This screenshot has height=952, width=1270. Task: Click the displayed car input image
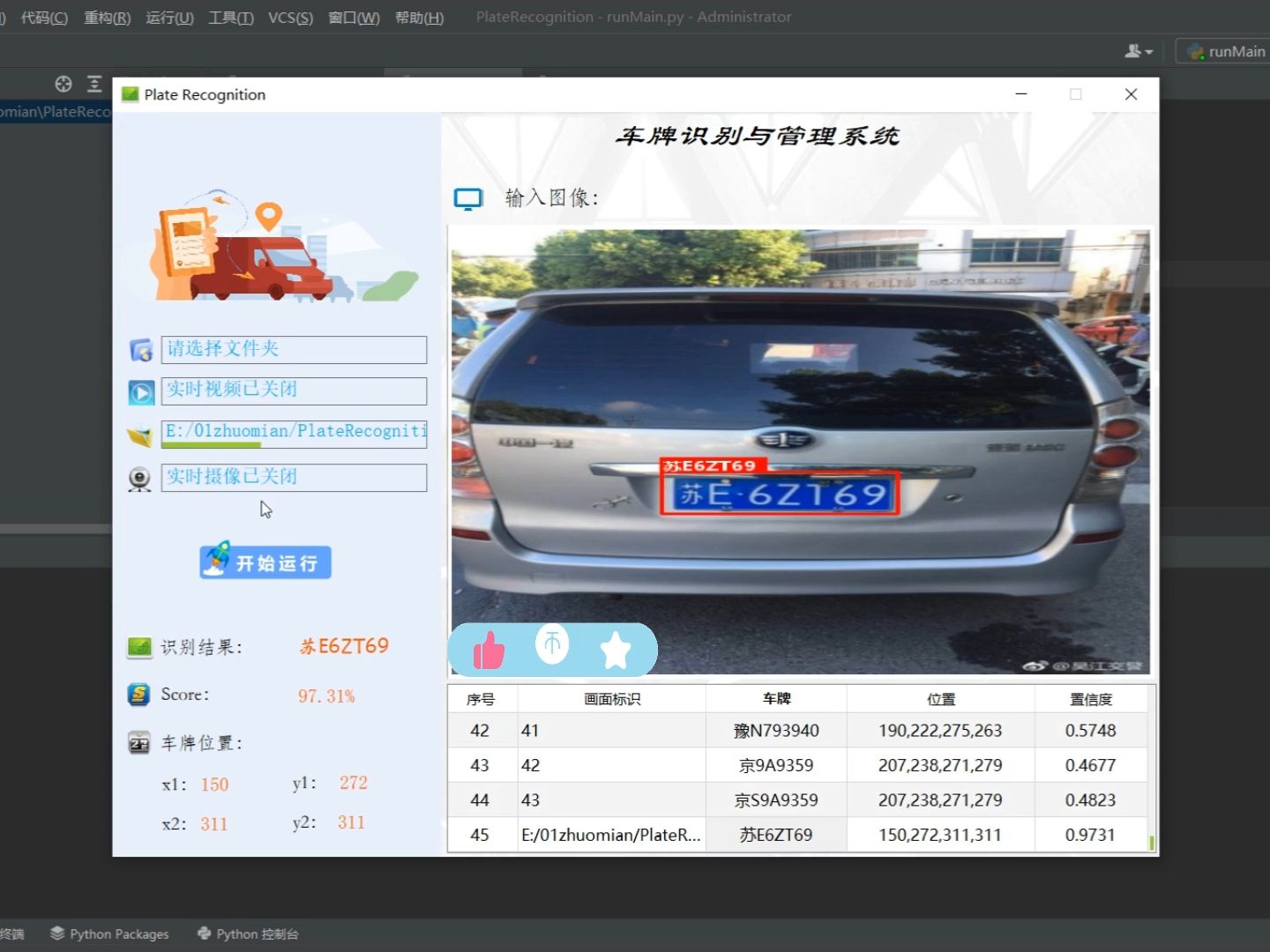tap(800, 451)
